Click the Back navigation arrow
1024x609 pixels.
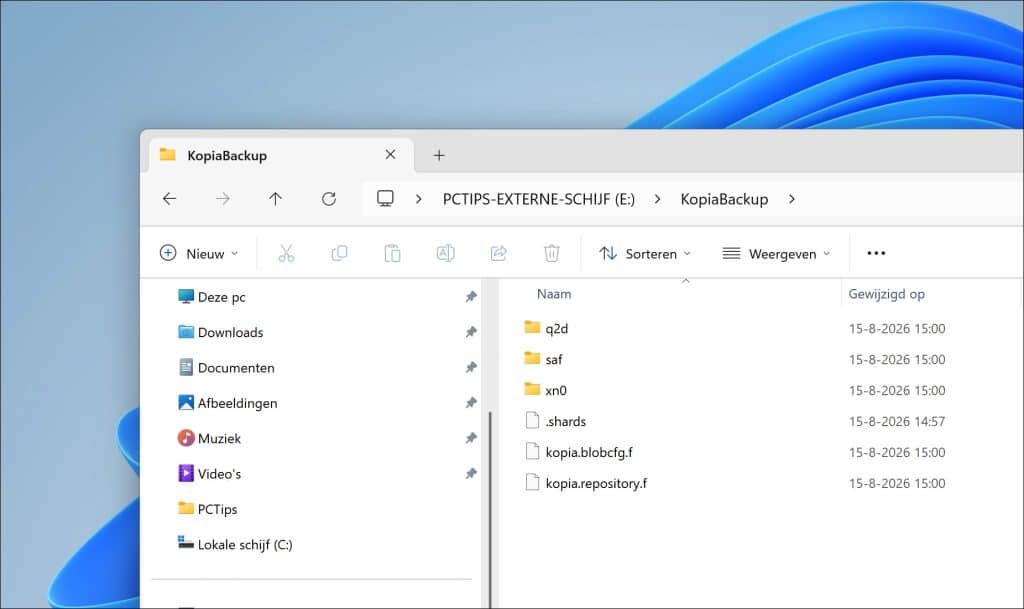[x=170, y=198]
